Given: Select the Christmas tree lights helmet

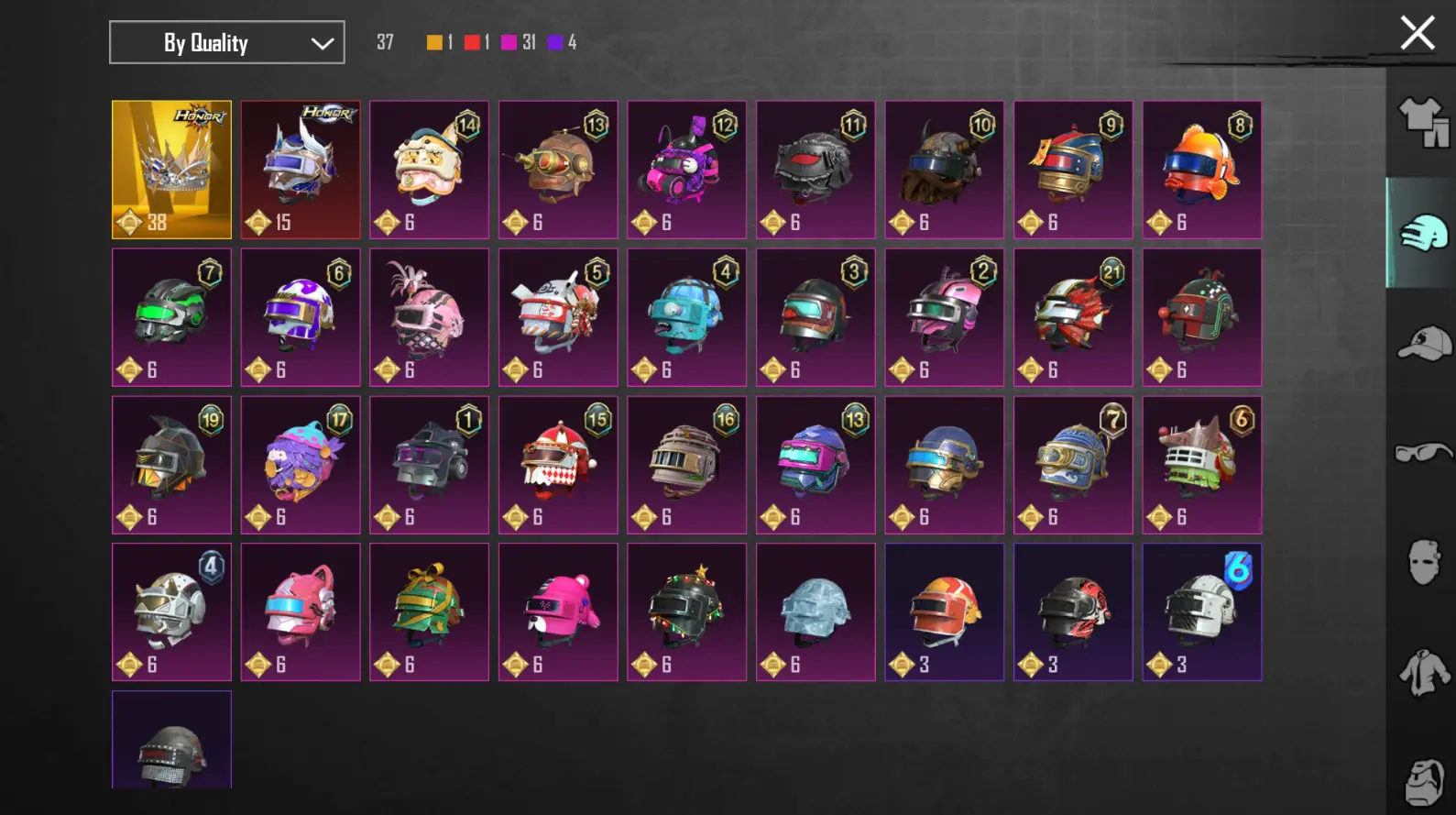Looking at the screenshot, I should [x=686, y=611].
